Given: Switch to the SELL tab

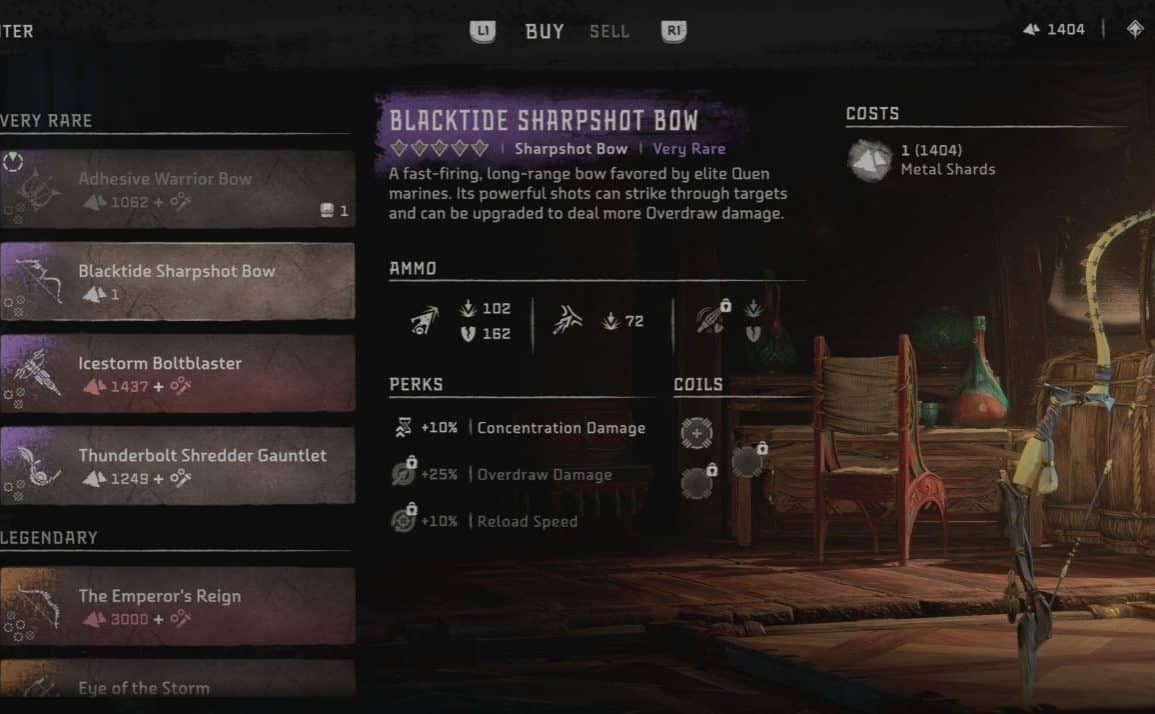Looking at the screenshot, I should tap(609, 32).
